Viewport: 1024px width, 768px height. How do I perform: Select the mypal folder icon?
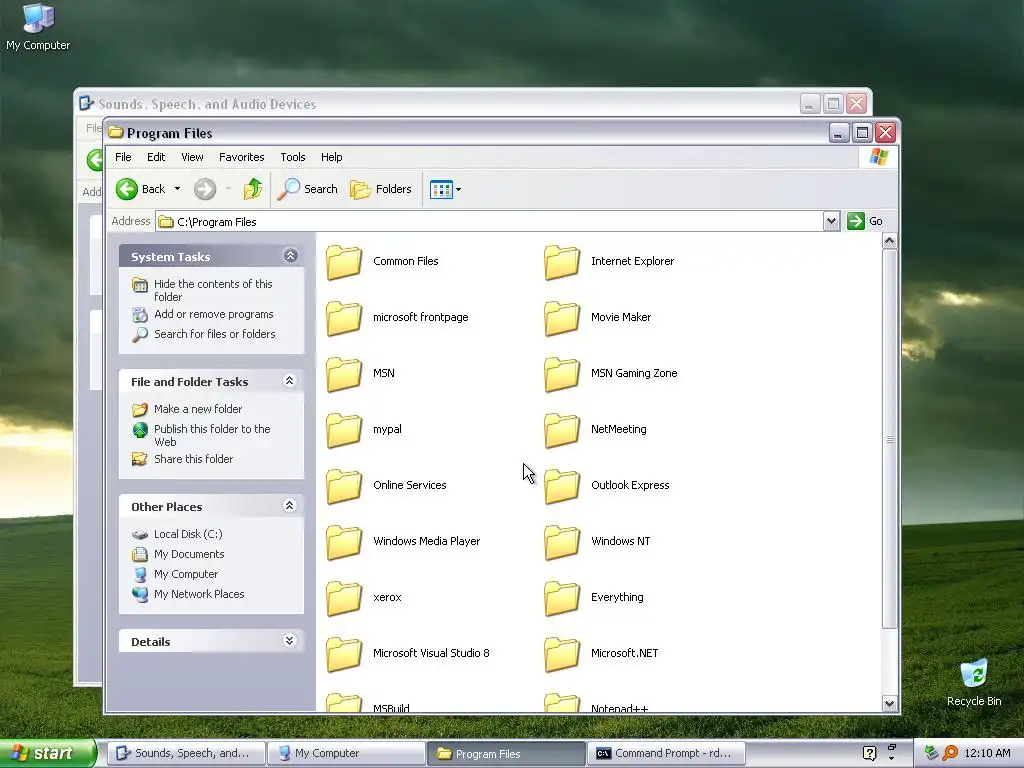pos(344,430)
